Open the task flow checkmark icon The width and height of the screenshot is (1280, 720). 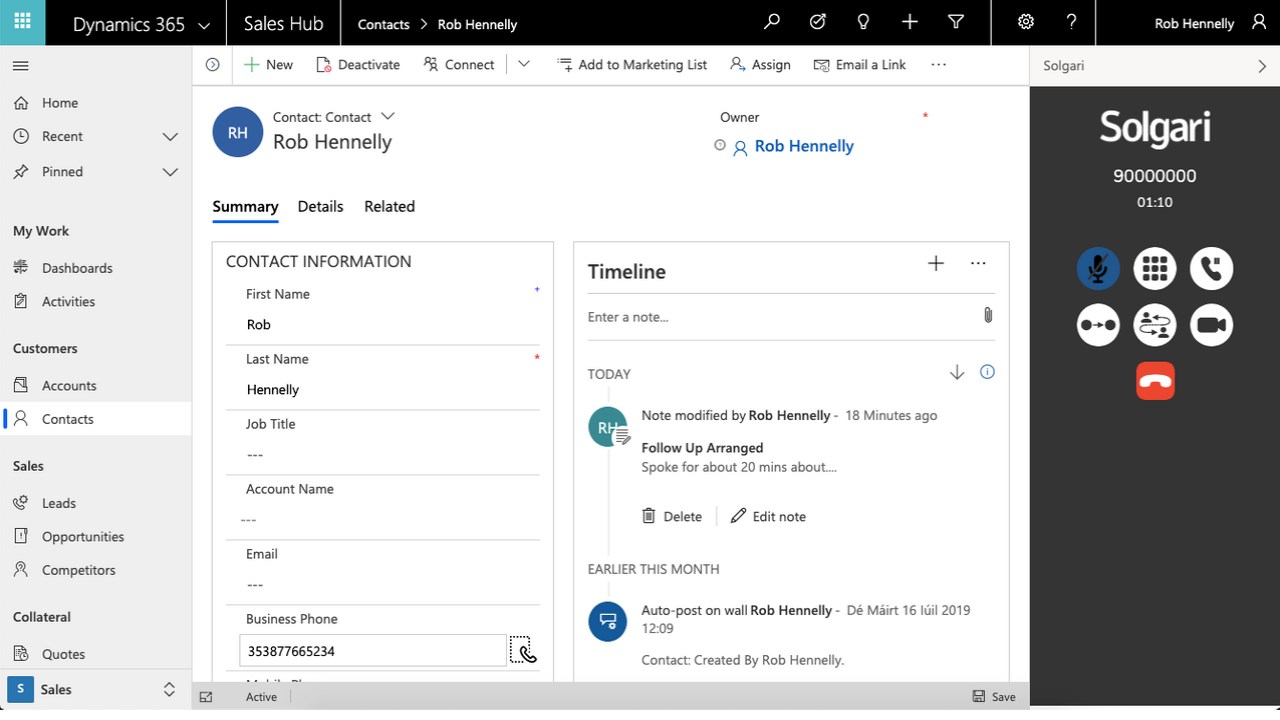(x=818, y=22)
